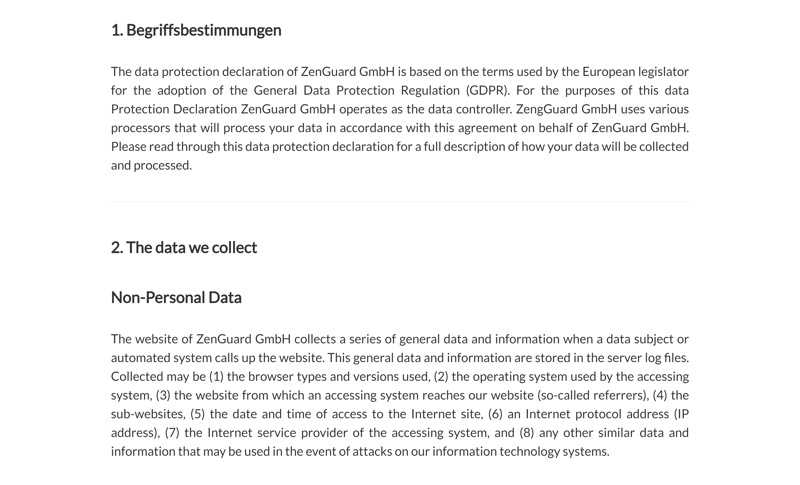Image resolution: width=800 pixels, height=485 pixels.
Task: Click the sentence starting "Please read through"
Action: click(x=400, y=146)
